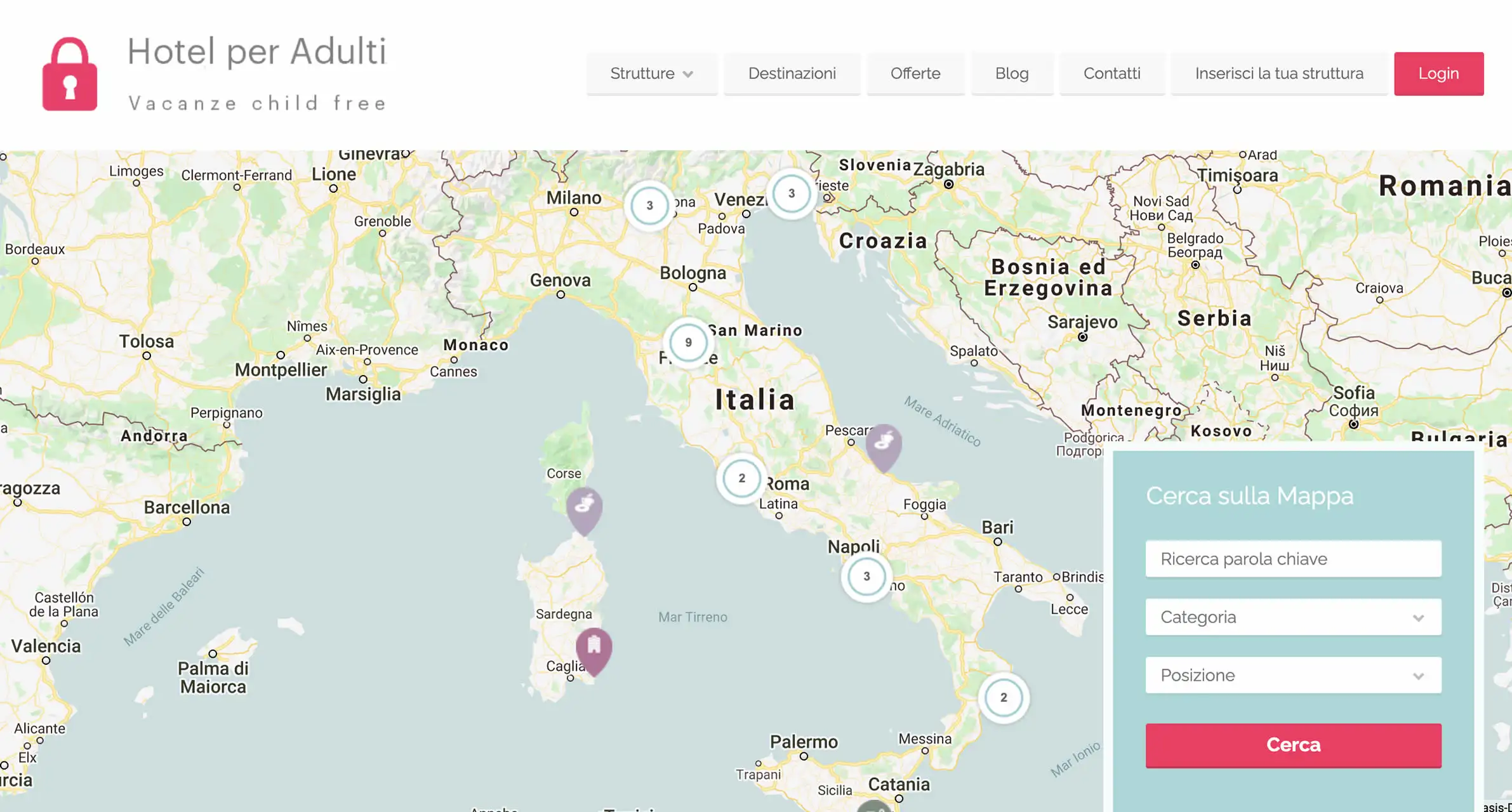Go to the Destinazioni page
This screenshot has width=1512, height=812.
click(x=792, y=74)
